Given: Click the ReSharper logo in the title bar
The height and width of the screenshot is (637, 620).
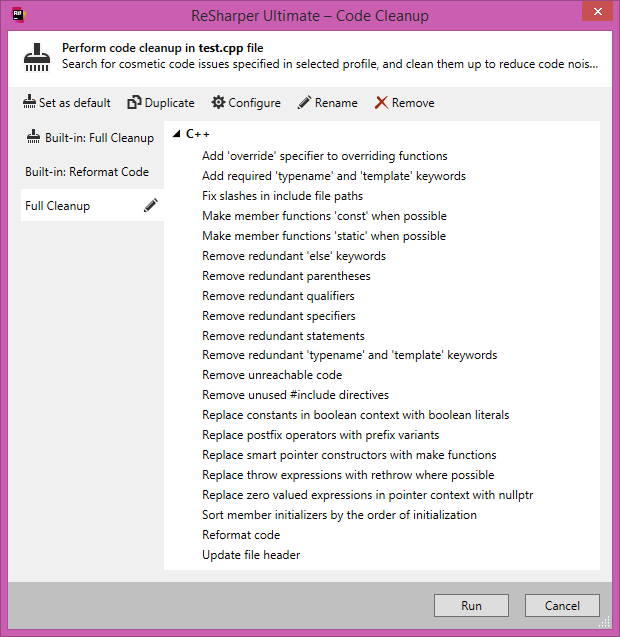Looking at the screenshot, I should (19, 15).
